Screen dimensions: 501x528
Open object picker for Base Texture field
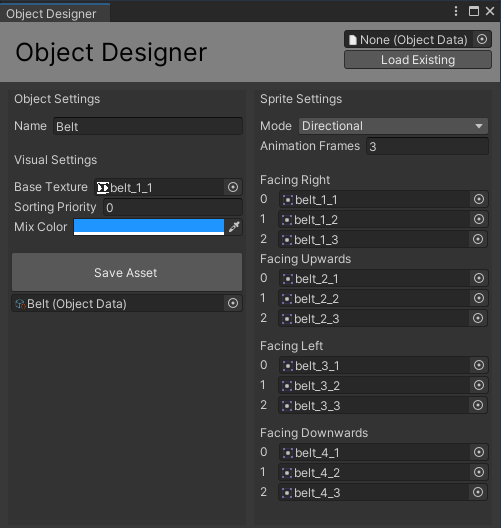[x=233, y=187]
